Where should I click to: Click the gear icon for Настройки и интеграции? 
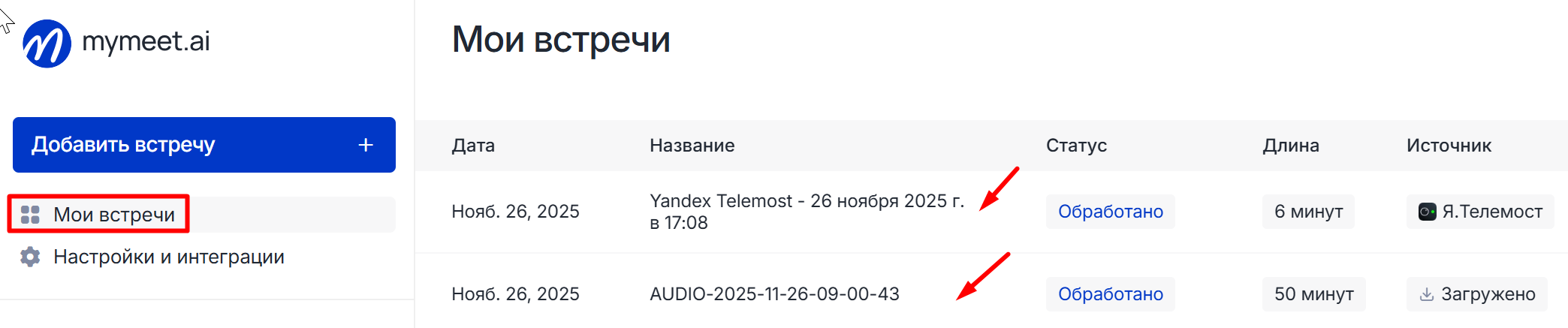point(30,257)
